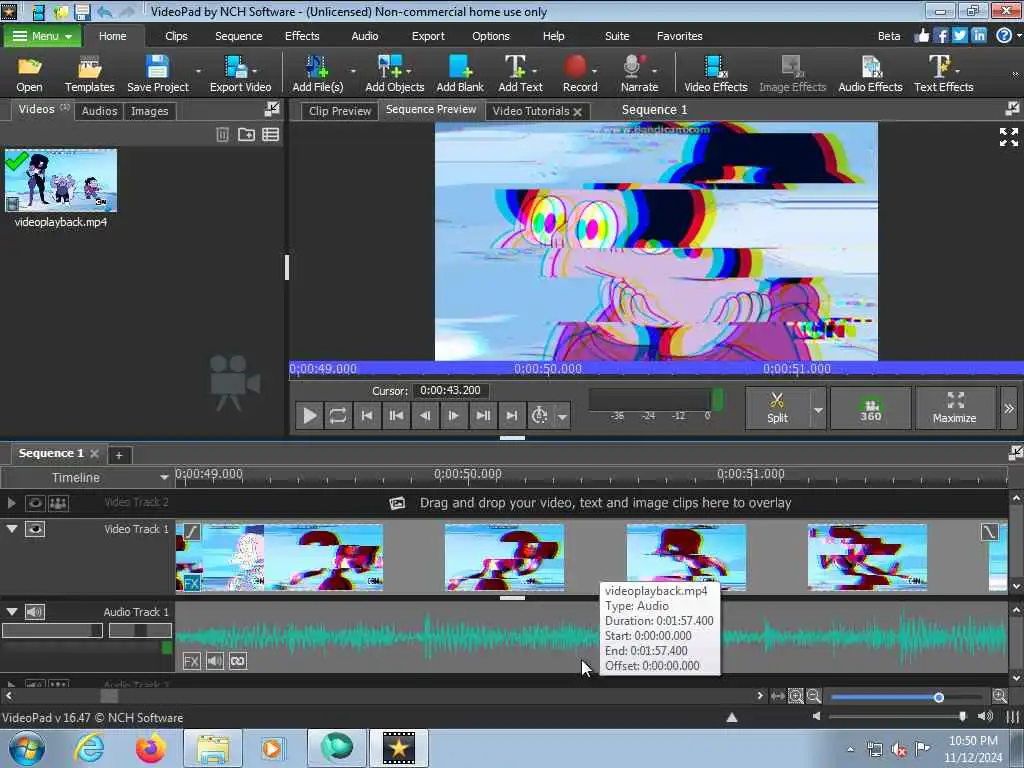The height and width of the screenshot is (768, 1024).
Task: Open the Menu dropdown button
Action: [x=42, y=36]
